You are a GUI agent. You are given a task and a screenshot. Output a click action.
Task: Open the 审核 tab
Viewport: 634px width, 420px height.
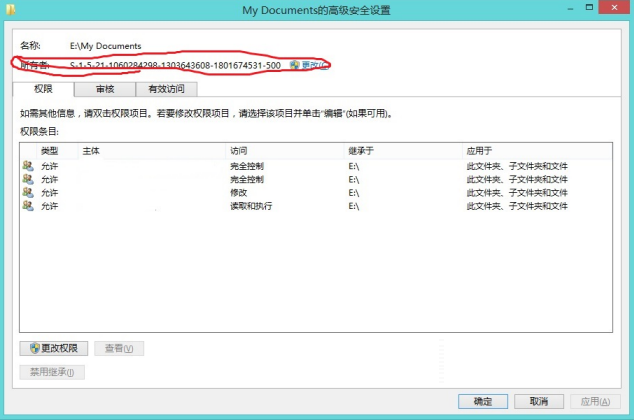tap(103, 89)
